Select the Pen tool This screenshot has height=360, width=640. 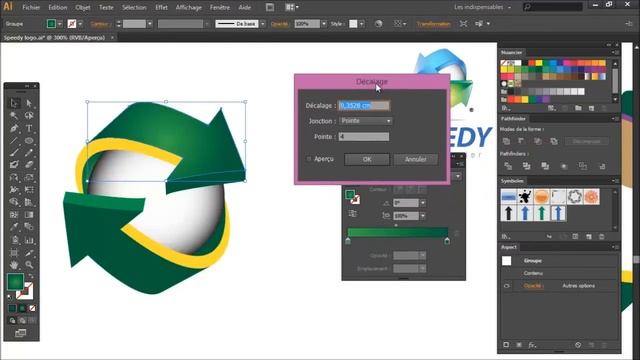(x=14, y=128)
